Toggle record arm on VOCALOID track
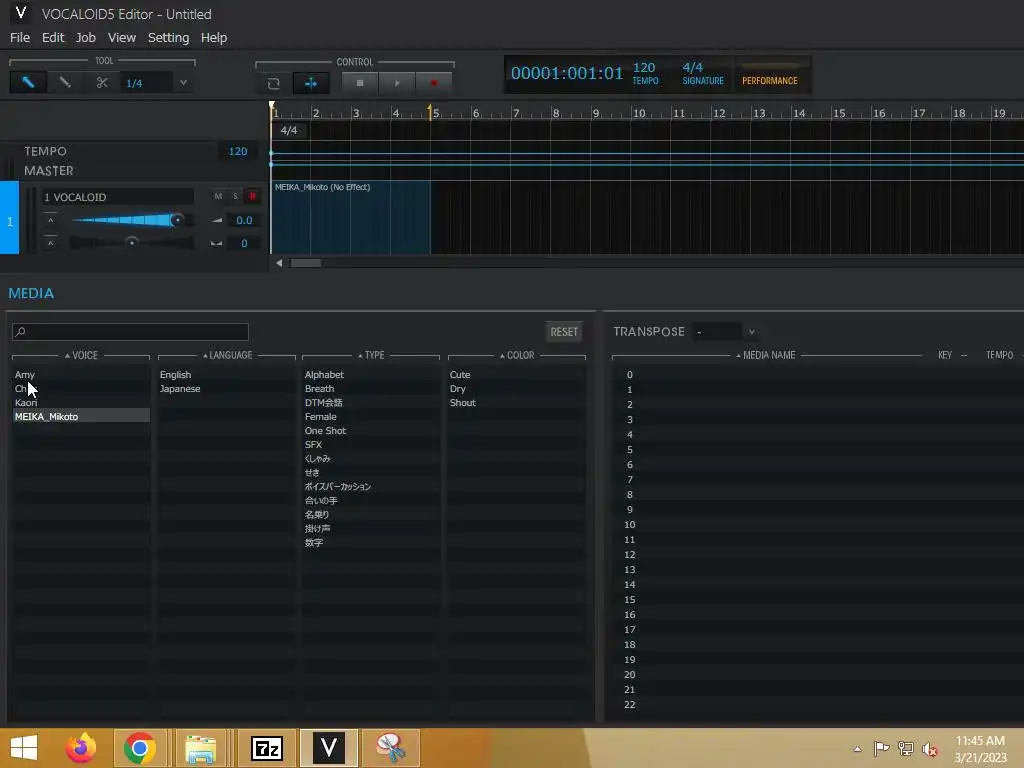Screen dimensions: 1024x768 (x=252, y=196)
